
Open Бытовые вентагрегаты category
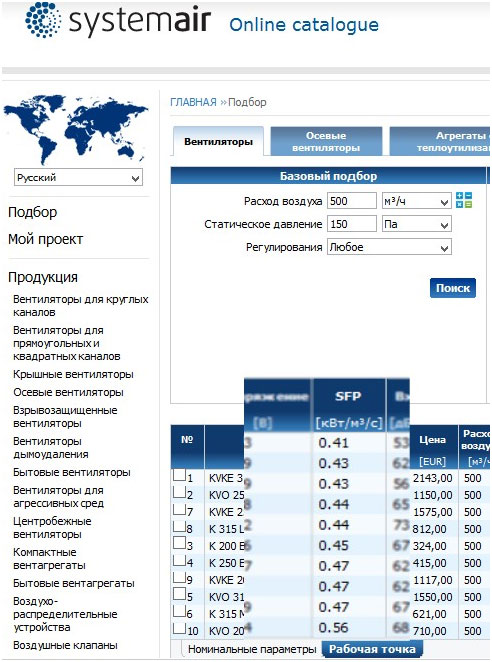click(74, 583)
